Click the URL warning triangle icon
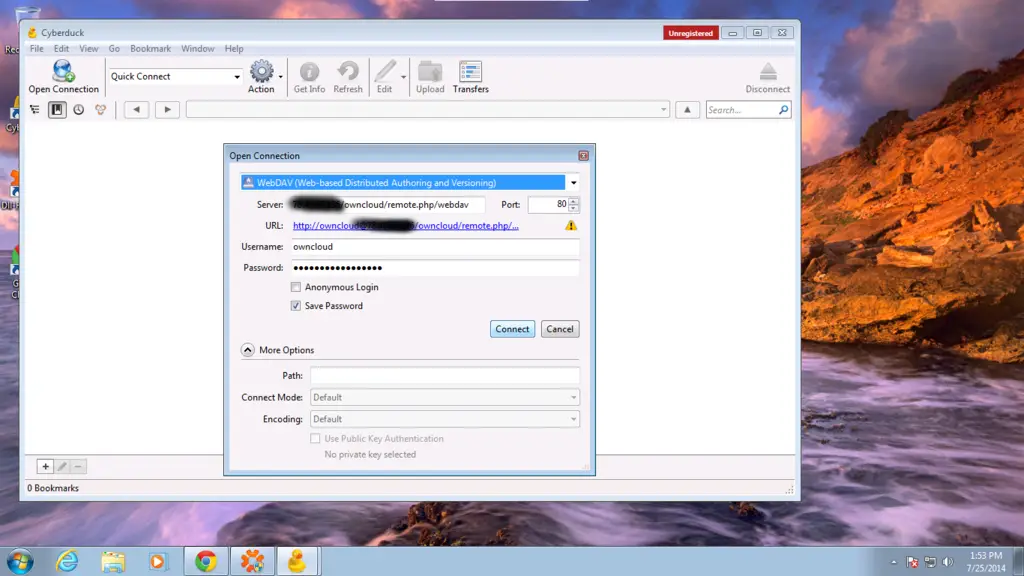The image size is (1024, 576). coord(571,225)
